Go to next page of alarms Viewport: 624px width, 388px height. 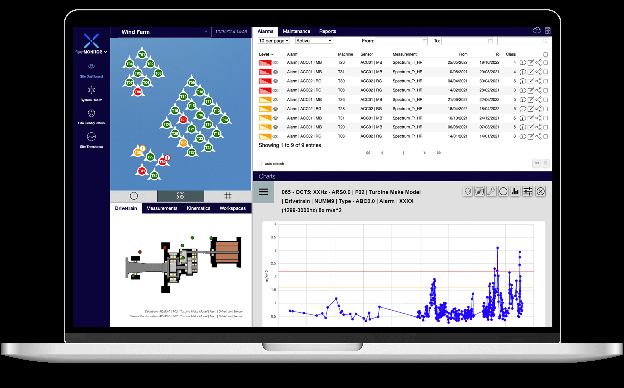(x=424, y=153)
